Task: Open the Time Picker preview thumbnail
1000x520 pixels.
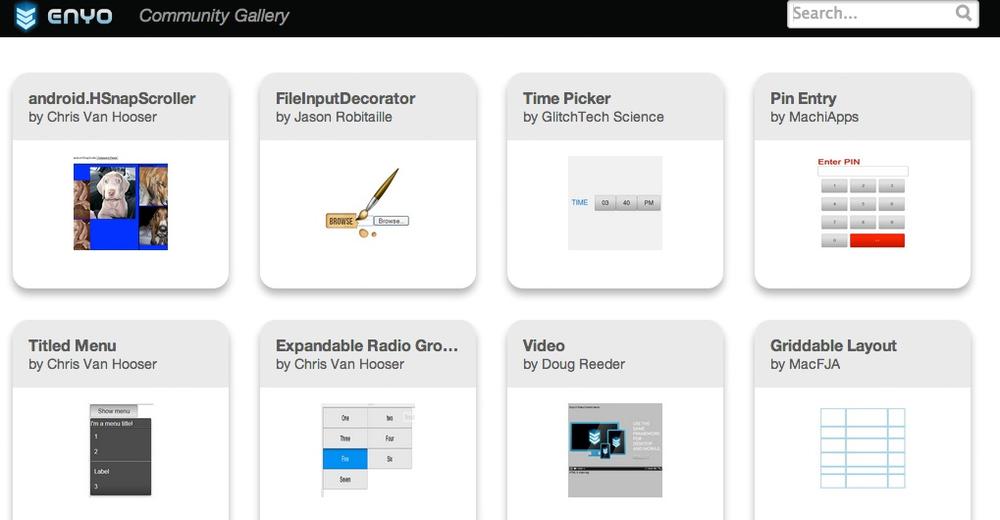Action: pos(615,203)
